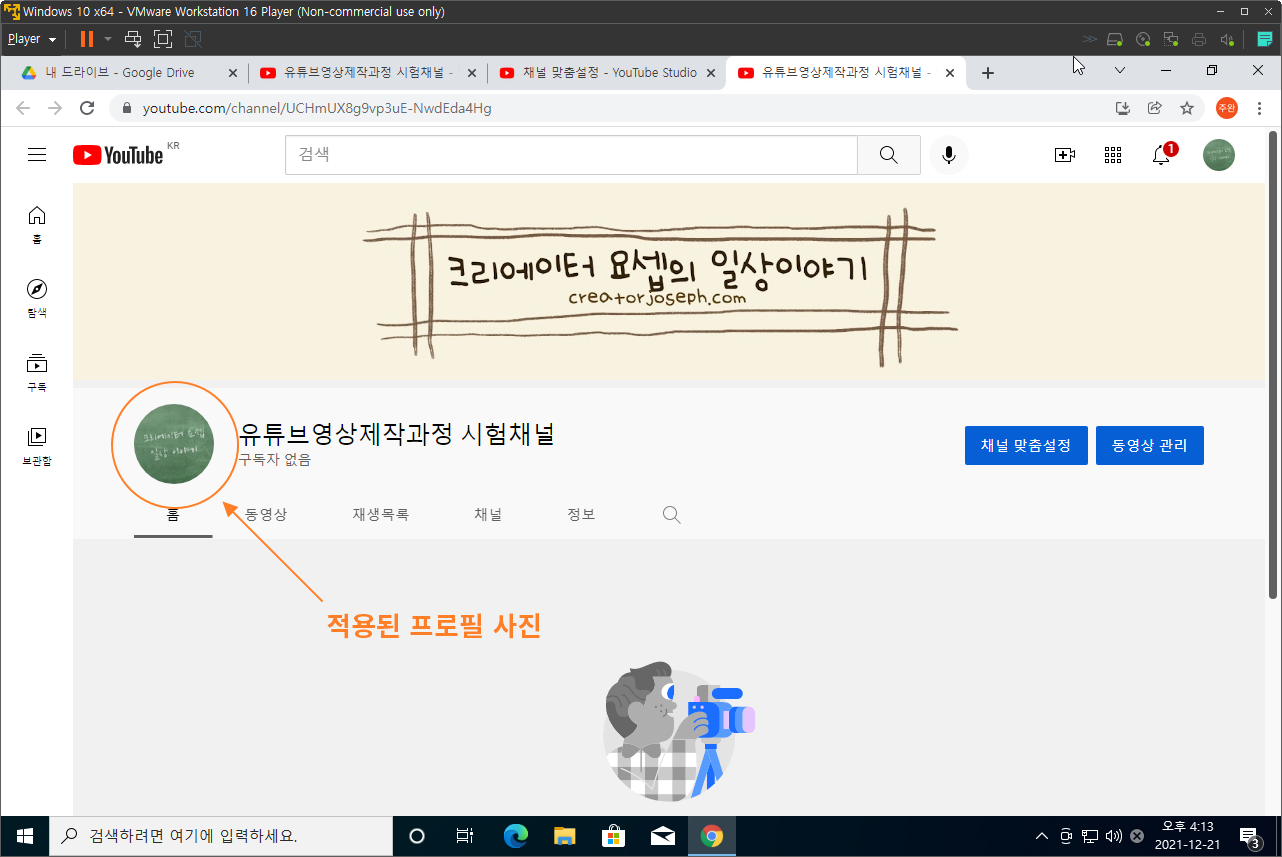This screenshot has width=1282, height=857.
Task: Open Chrome tab search chevron
Action: click(x=1120, y=71)
